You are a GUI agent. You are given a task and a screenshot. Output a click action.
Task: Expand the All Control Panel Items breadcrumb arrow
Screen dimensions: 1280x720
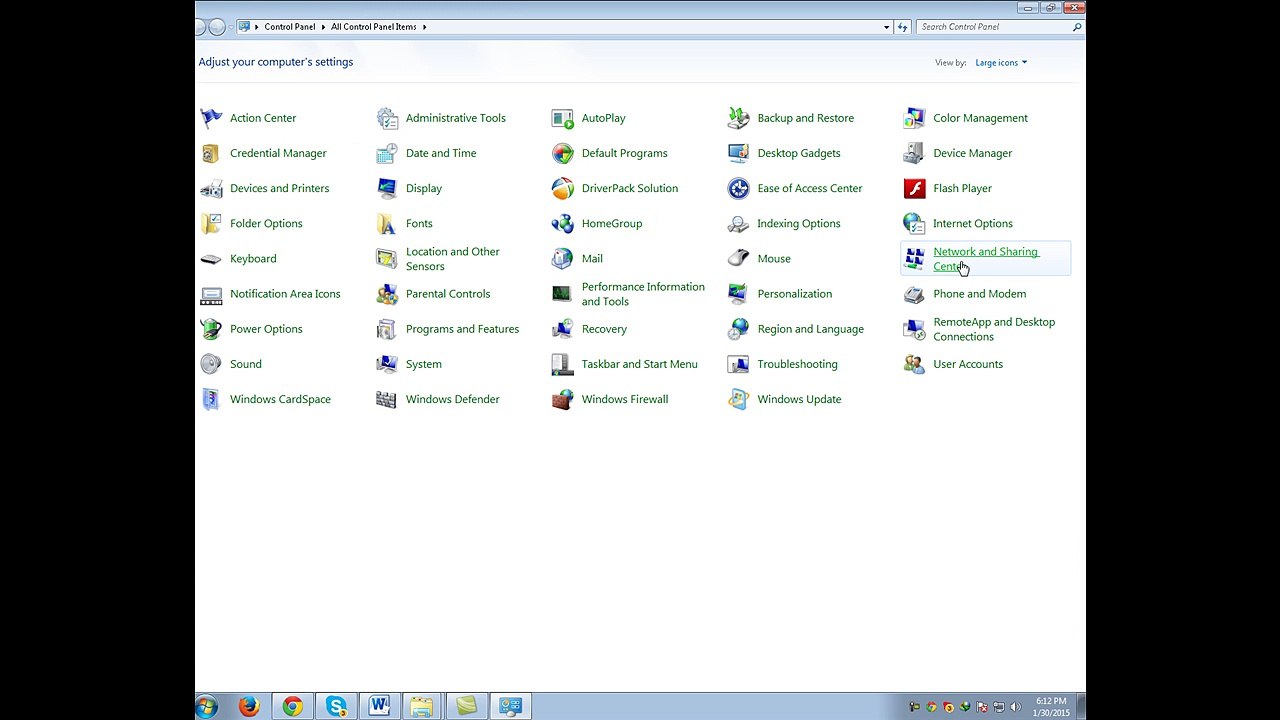[x=424, y=27]
